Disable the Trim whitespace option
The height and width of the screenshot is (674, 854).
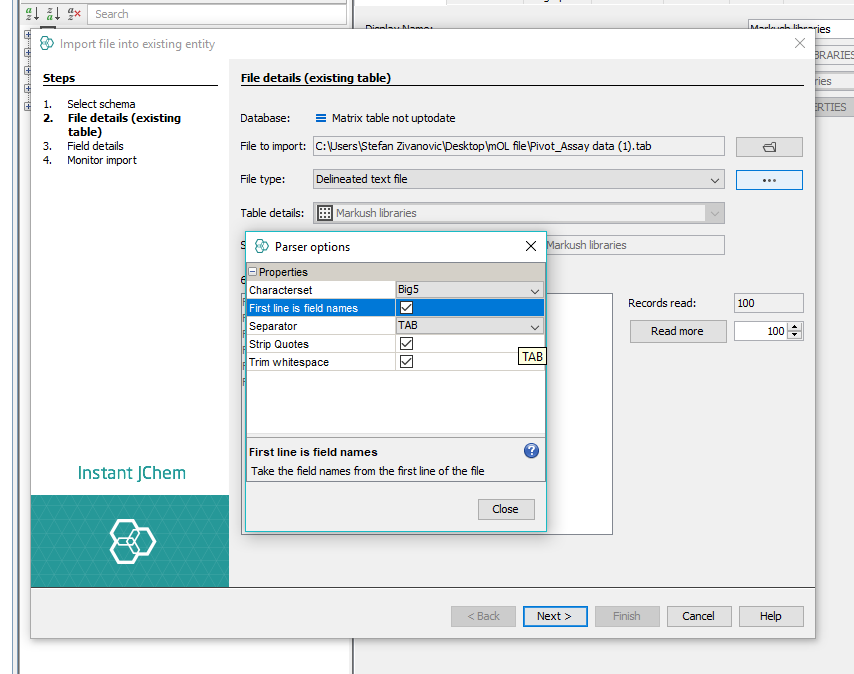(x=406, y=362)
